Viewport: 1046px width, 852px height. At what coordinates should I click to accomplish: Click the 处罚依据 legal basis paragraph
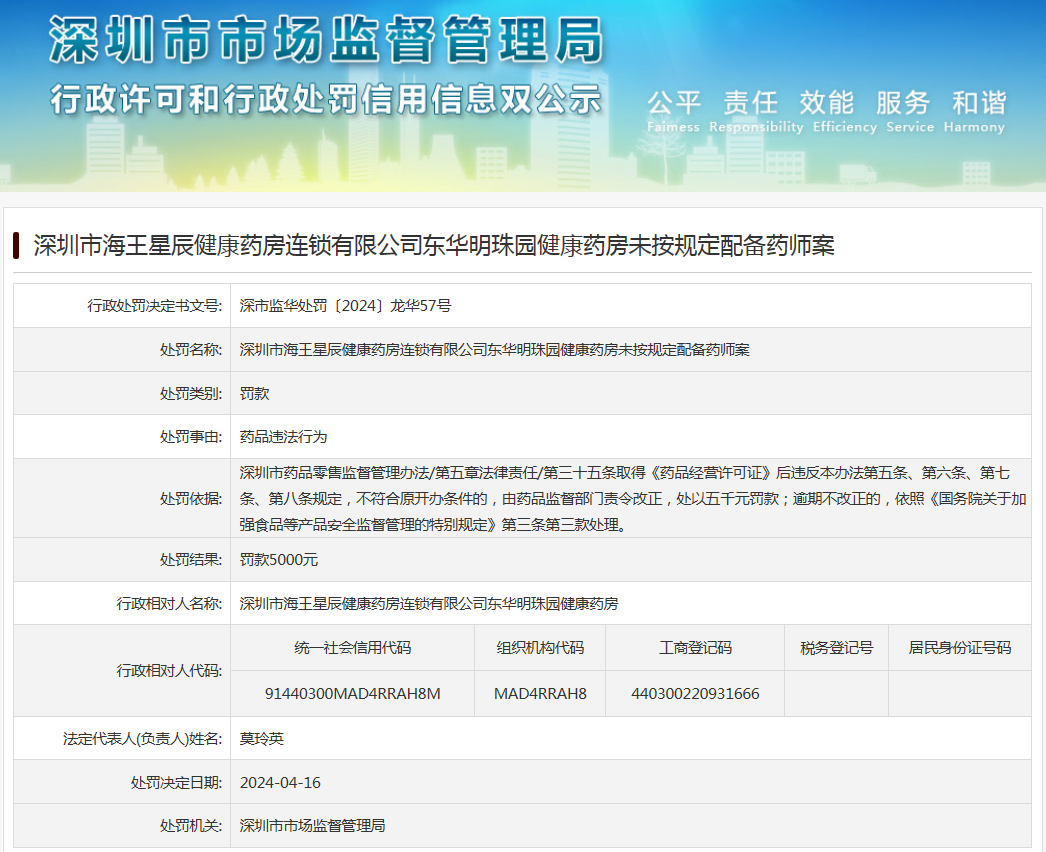pyautogui.click(x=632, y=498)
